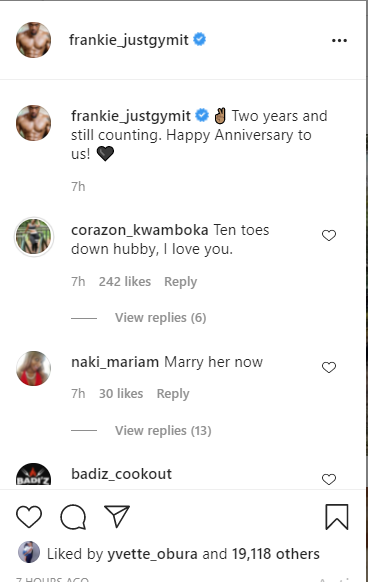Like corazon_kwamboka's comment heart
368x582 pixels.
pos(329,235)
